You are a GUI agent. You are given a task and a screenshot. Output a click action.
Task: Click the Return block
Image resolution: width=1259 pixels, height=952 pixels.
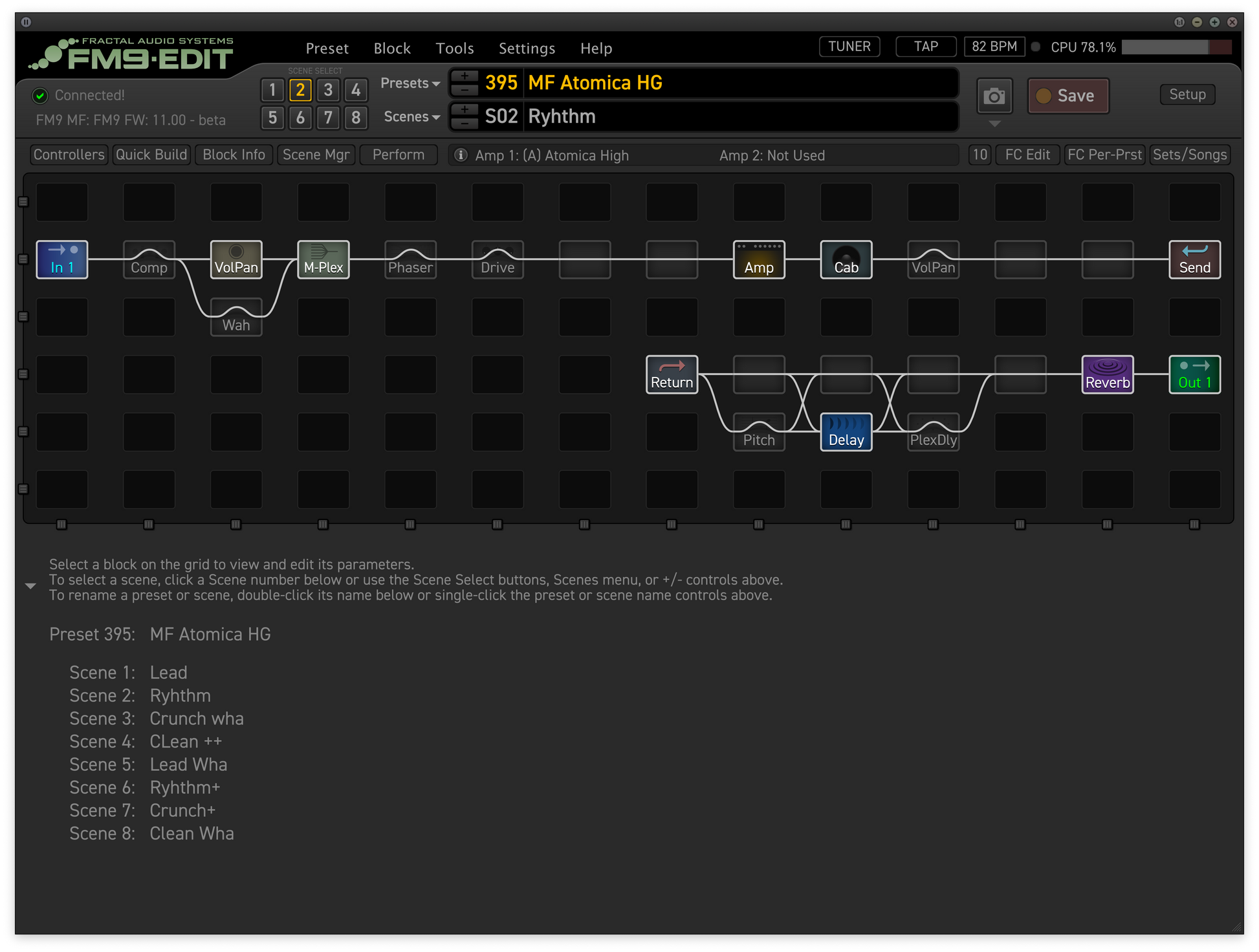(672, 375)
